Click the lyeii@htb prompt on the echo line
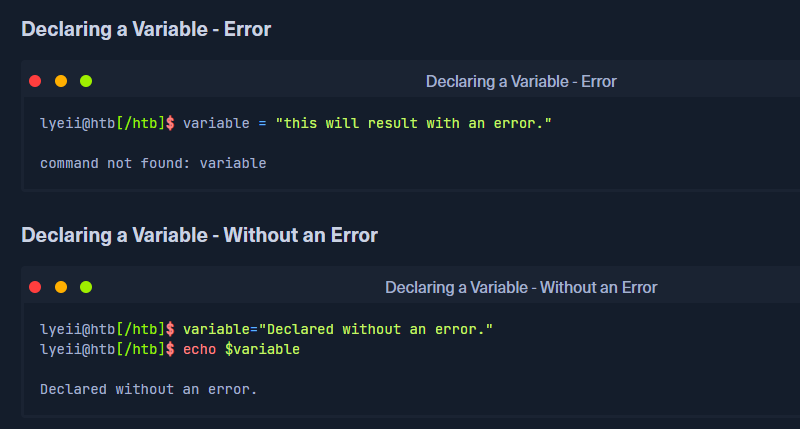Viewport: 800px width, 429px height. click(x=77, y=349)
